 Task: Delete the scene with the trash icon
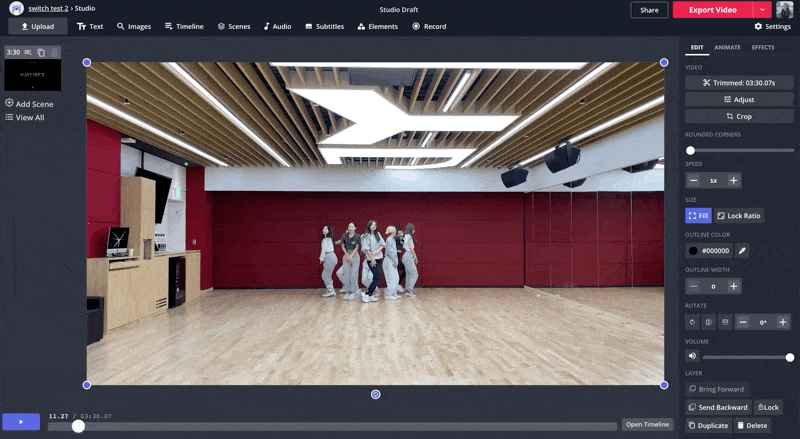54,52
